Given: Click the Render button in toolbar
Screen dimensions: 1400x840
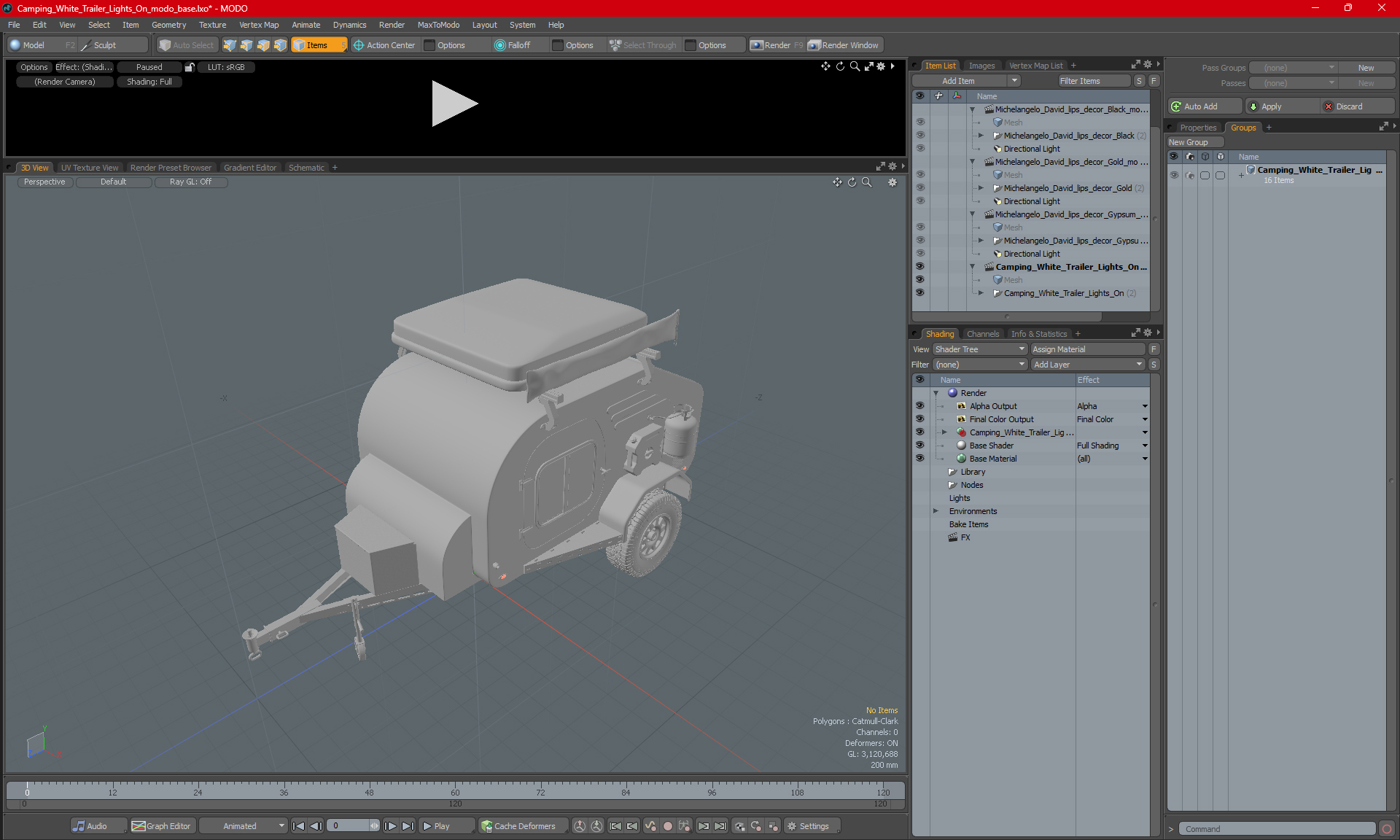Looking at the screenshot, I should 776,45.
